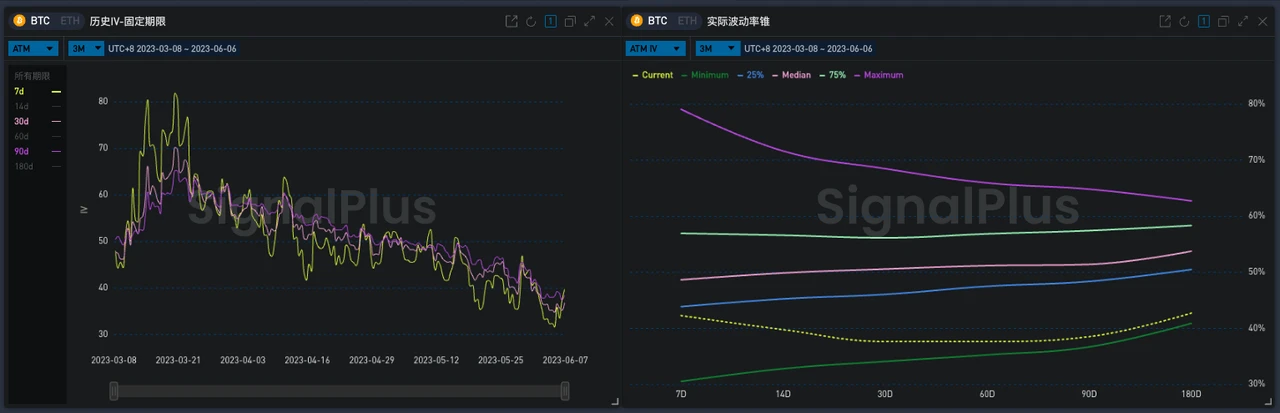
Task: Expand the ATM IV dropdown in right panel
Action: (654, 48)
